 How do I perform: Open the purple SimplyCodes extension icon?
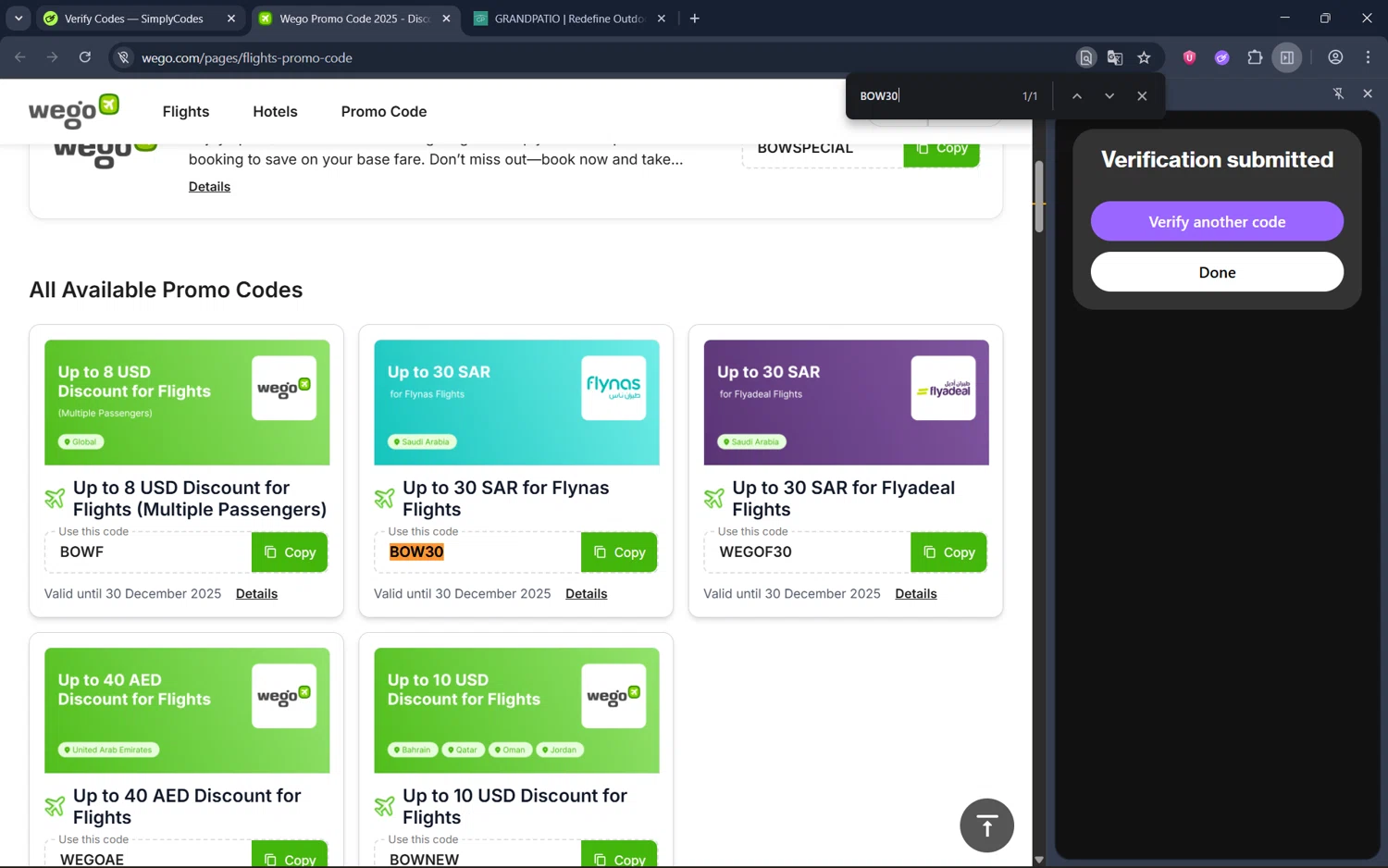coord(1222,57)
